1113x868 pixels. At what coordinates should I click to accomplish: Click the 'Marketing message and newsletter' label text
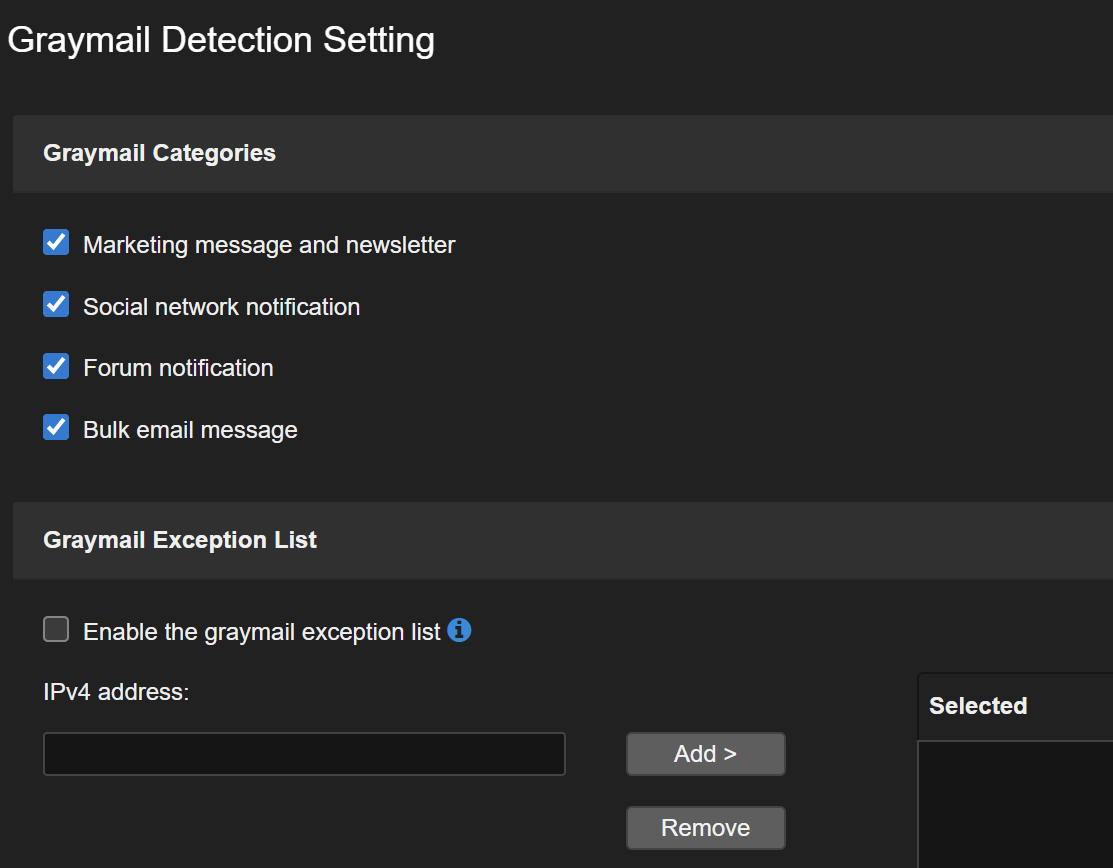[269, 245]
